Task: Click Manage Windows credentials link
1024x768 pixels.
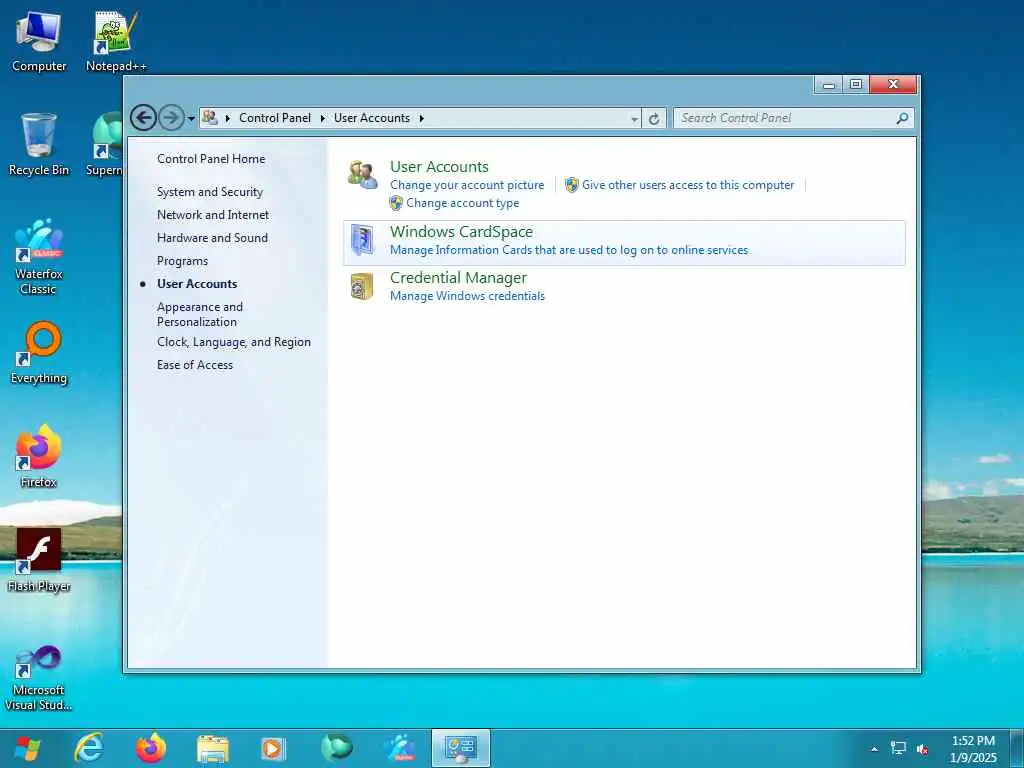Action: click(467, 296)
